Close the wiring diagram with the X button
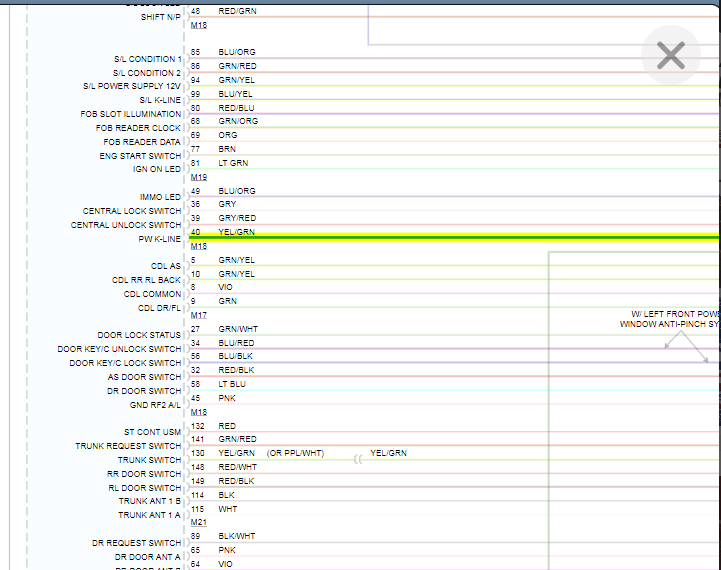This screenshot has width=721, height=570. point(671,55)
